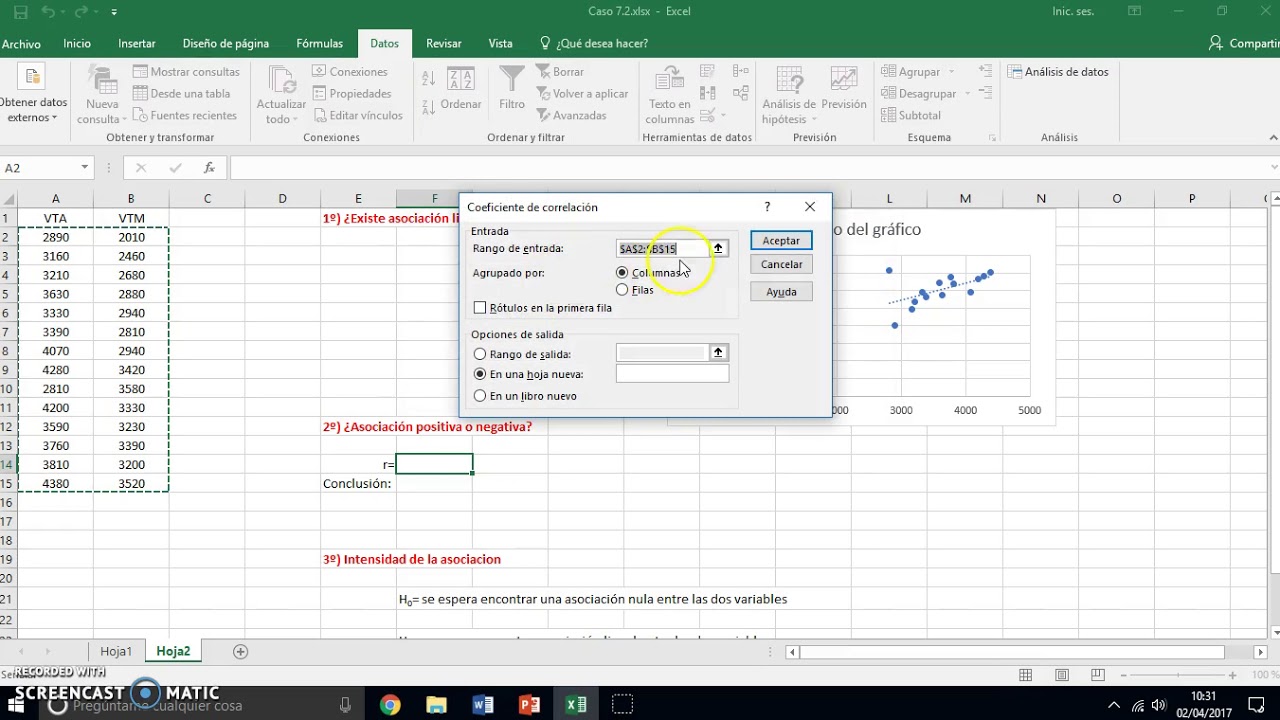
Task: Click the Undo arrow icon
Action: coord(49,12)
